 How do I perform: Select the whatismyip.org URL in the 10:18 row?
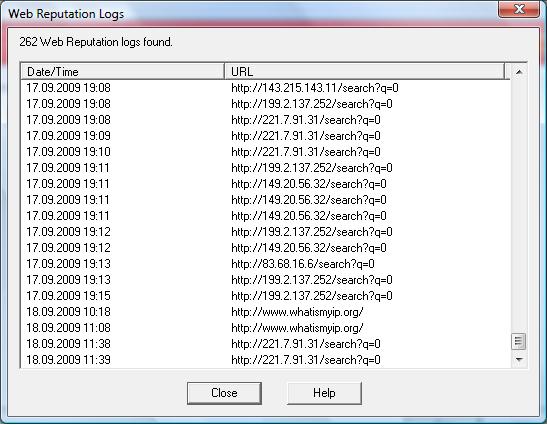pyautogui.click(x=297, y=312)
